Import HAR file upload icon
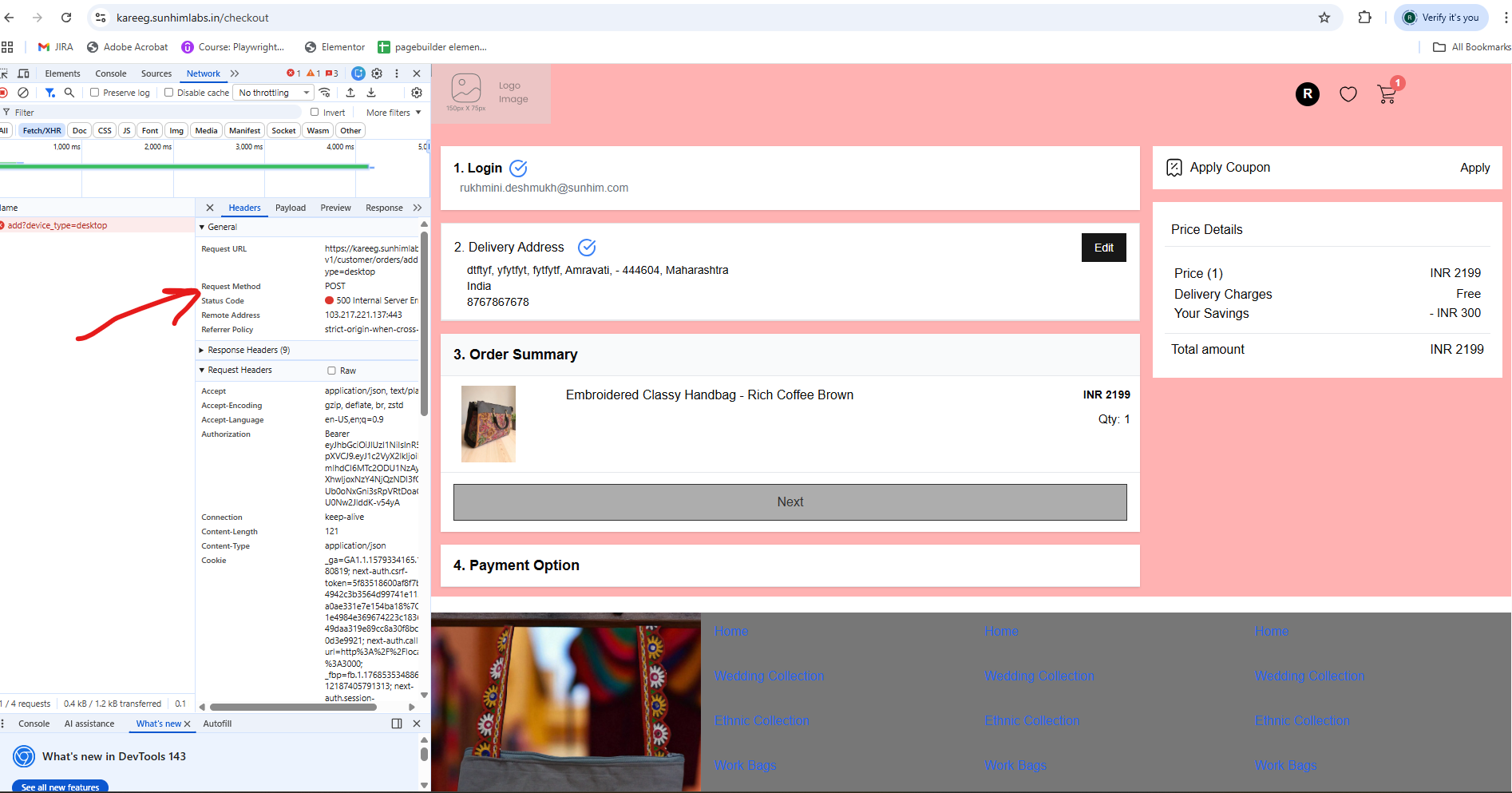Viewport: 1512px width, 793px height. click(x=350, y=93)
